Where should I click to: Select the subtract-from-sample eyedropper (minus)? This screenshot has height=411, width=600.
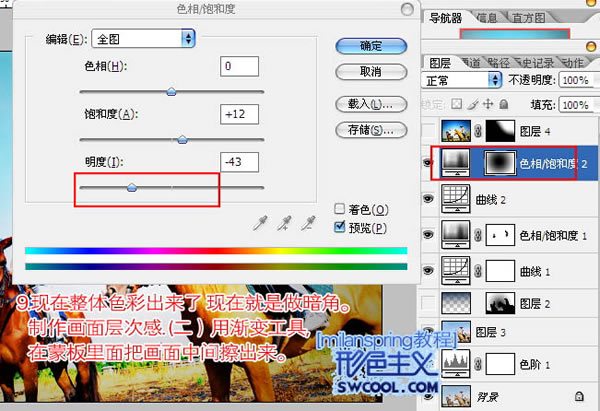pyautogui.click(x=308, y=224)
